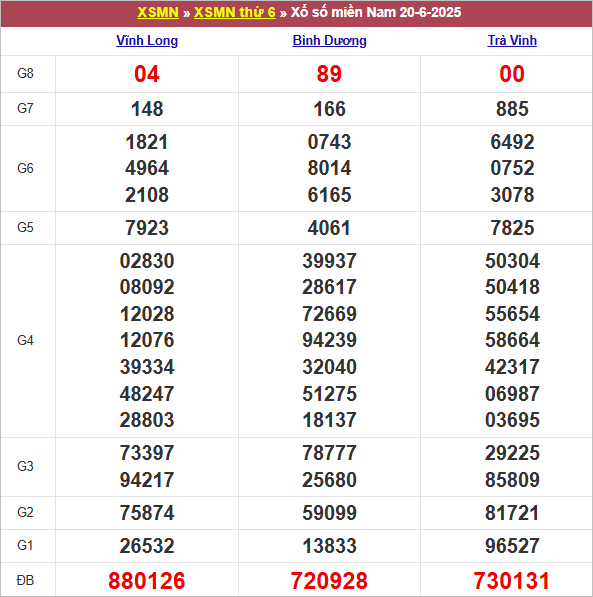Open the XSMN thứ 6 link

coord(235,13)
